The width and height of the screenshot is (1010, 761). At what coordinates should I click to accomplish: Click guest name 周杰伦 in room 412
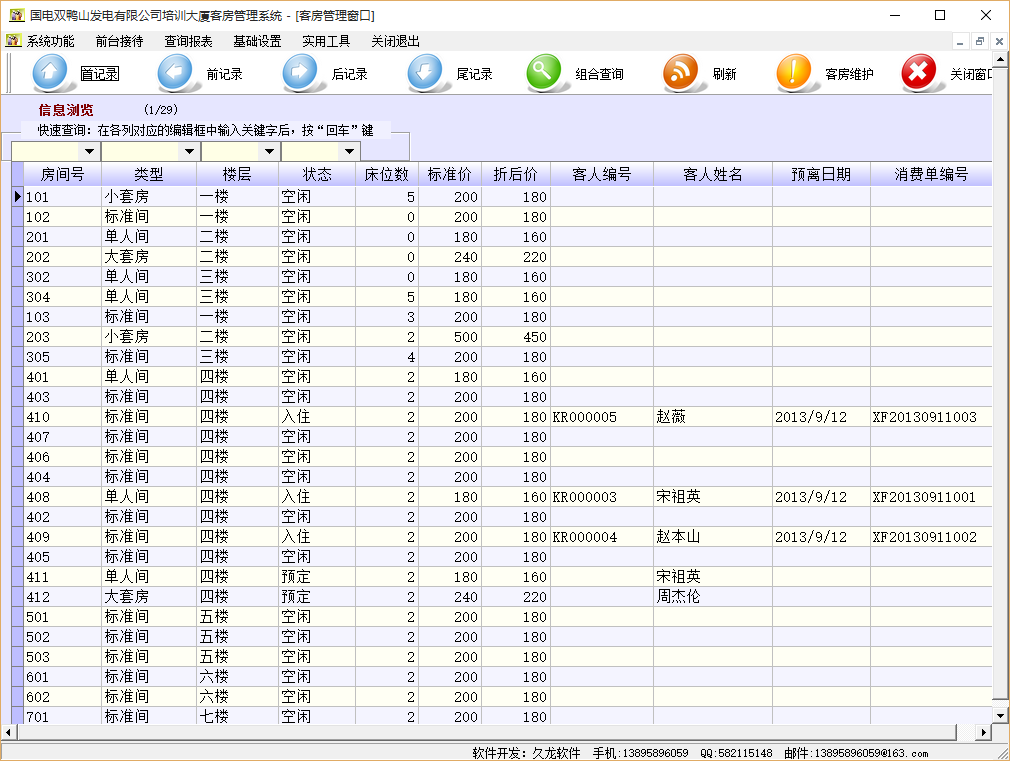click(x=678, y=597)
